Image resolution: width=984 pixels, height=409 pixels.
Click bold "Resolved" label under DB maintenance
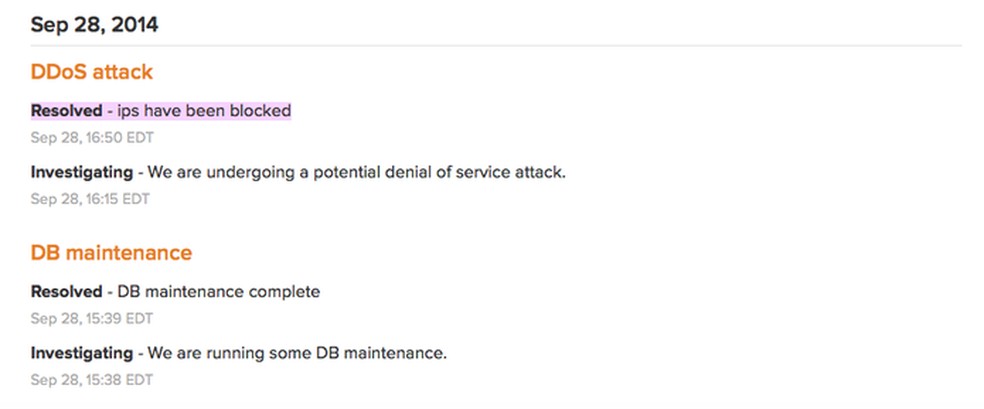66,292
